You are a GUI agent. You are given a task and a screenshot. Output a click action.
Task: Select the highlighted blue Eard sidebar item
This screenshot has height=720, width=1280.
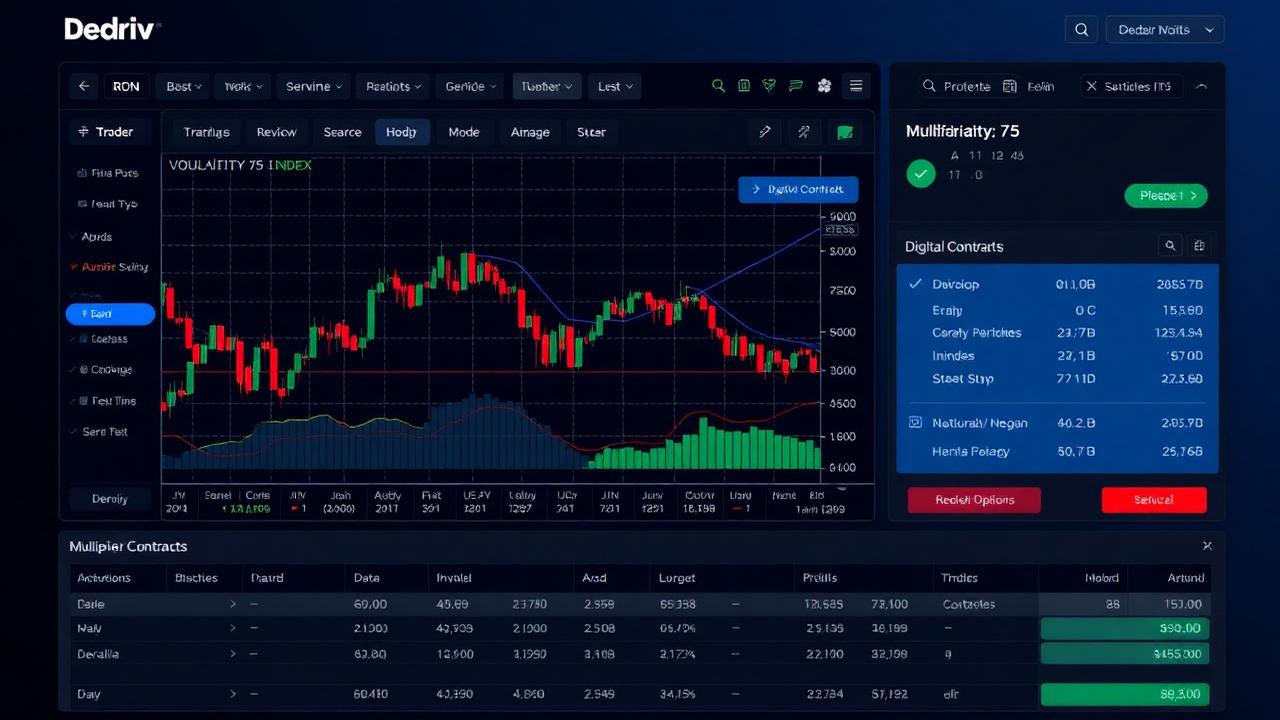coord(110,314)
